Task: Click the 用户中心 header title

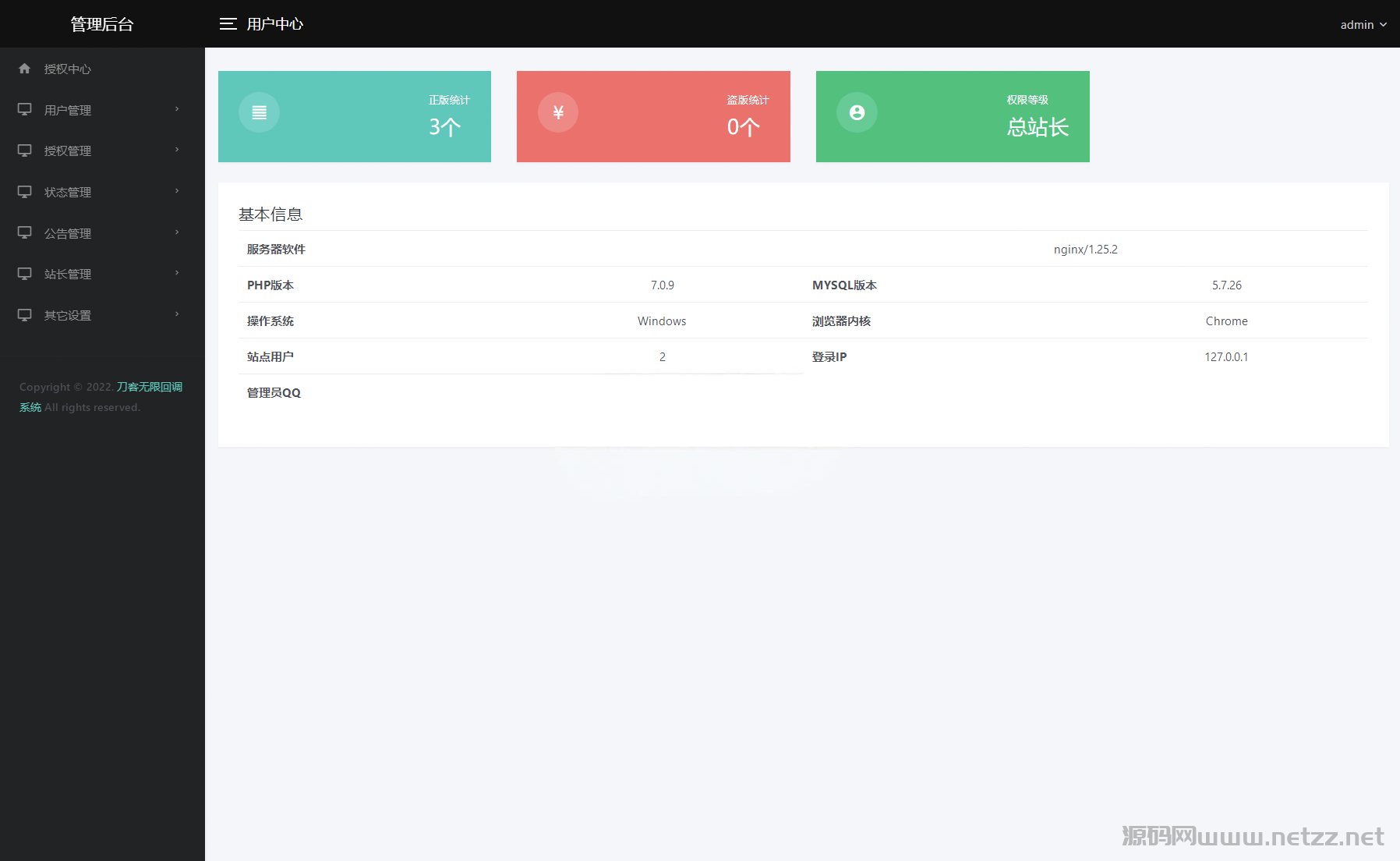Action: pos(275,24)
